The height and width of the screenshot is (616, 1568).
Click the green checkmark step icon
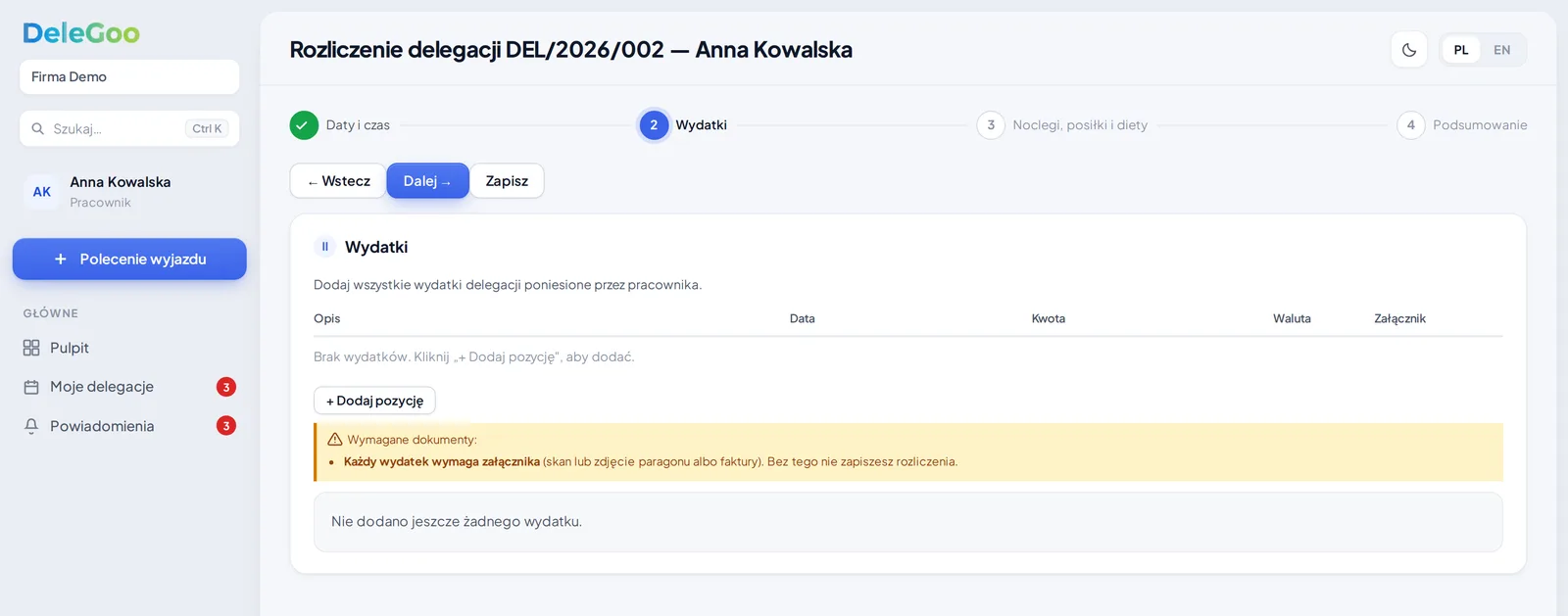304,125
